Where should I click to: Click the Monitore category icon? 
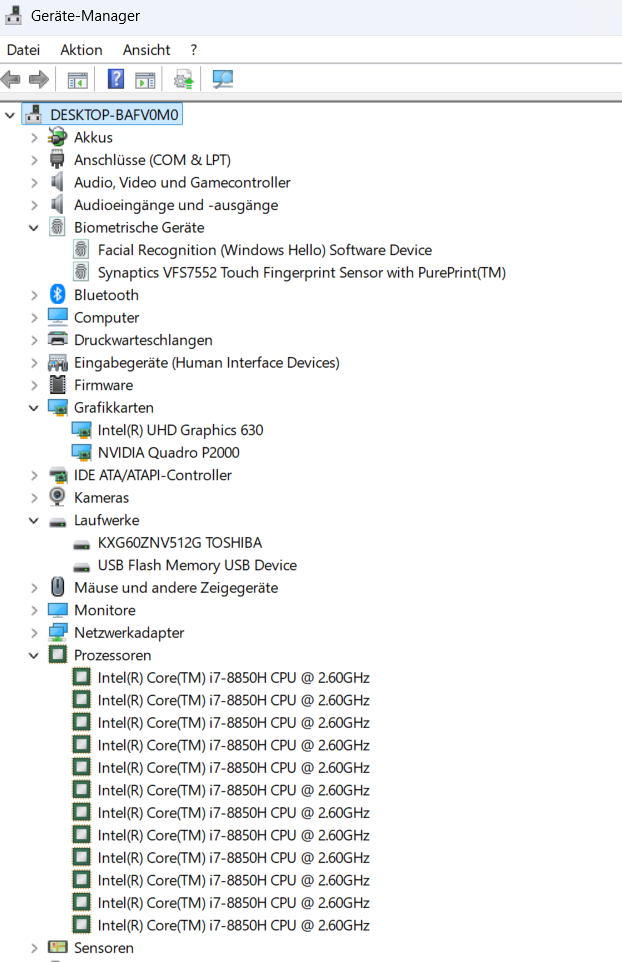coord(58,610)
